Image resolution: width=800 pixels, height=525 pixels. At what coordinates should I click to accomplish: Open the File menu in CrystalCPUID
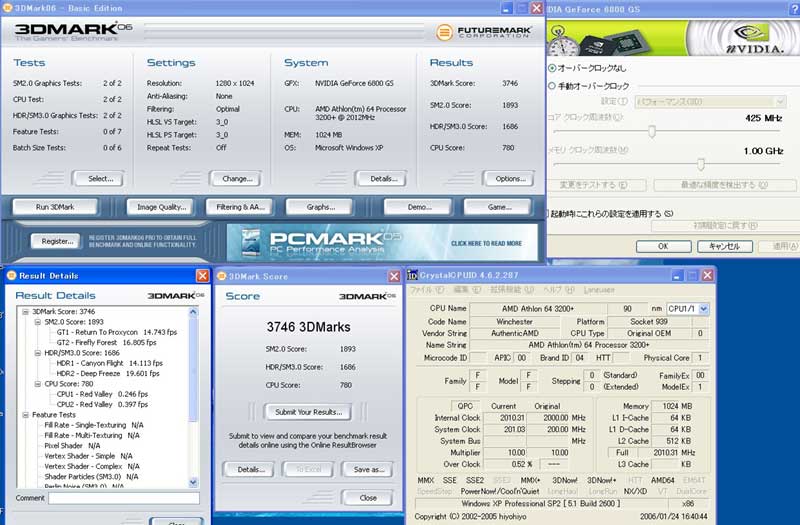coord(427,290)
